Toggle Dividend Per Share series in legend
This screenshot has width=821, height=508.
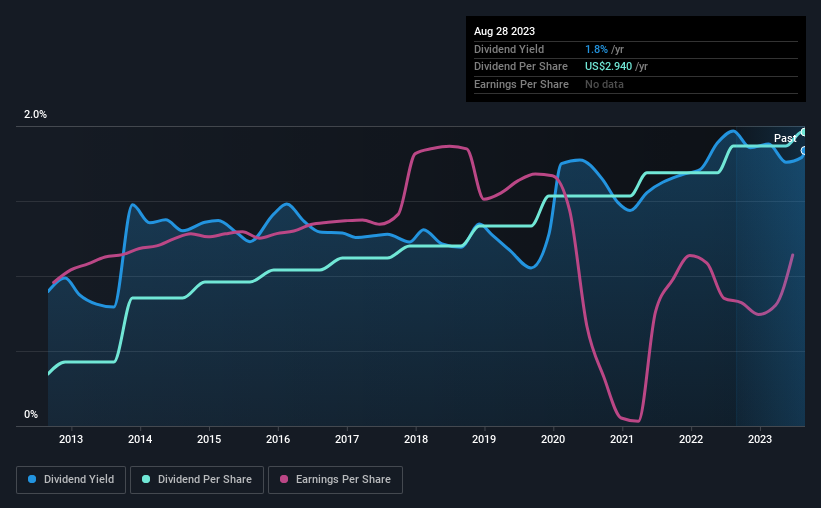[203, 480]
